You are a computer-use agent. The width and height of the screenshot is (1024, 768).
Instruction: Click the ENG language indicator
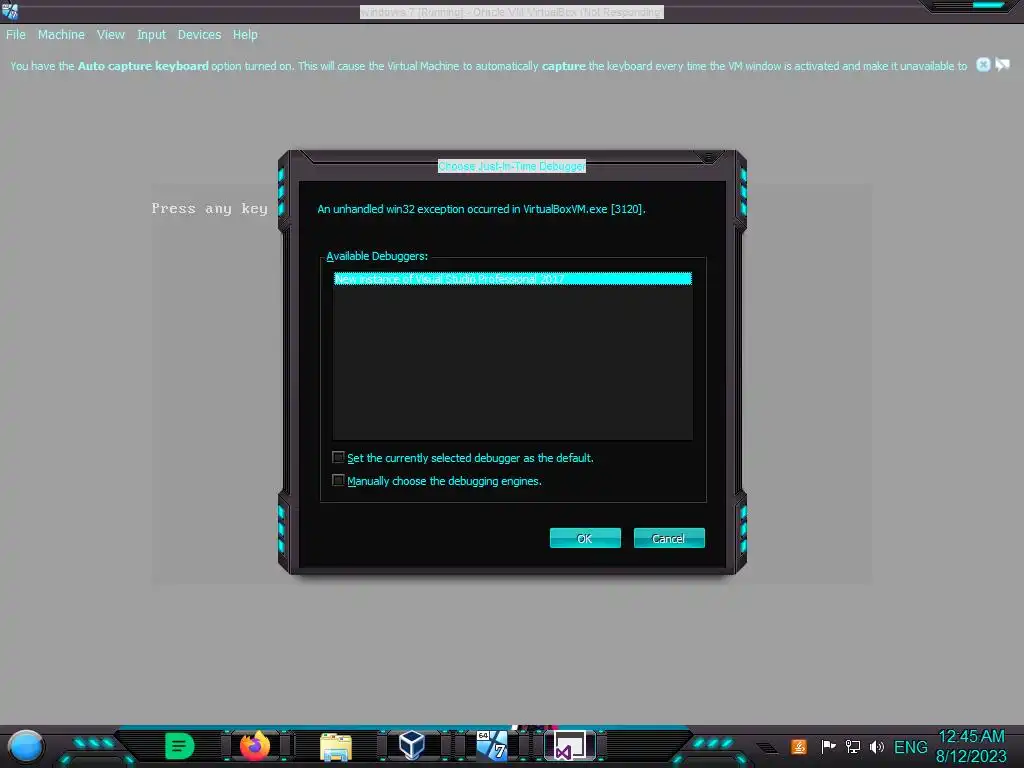[x=910, y=747]
